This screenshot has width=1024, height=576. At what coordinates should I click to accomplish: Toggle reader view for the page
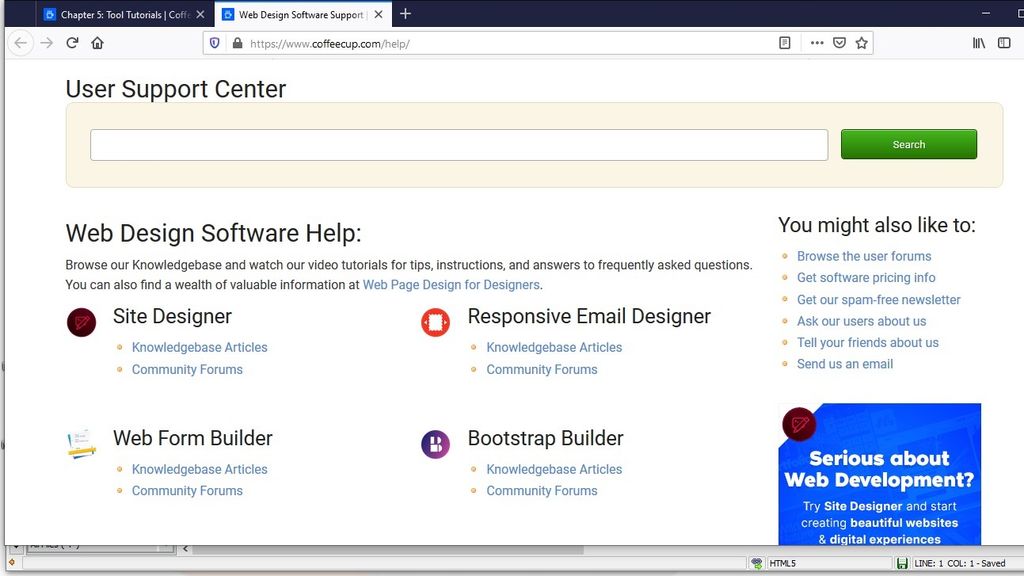coord(785,43)
